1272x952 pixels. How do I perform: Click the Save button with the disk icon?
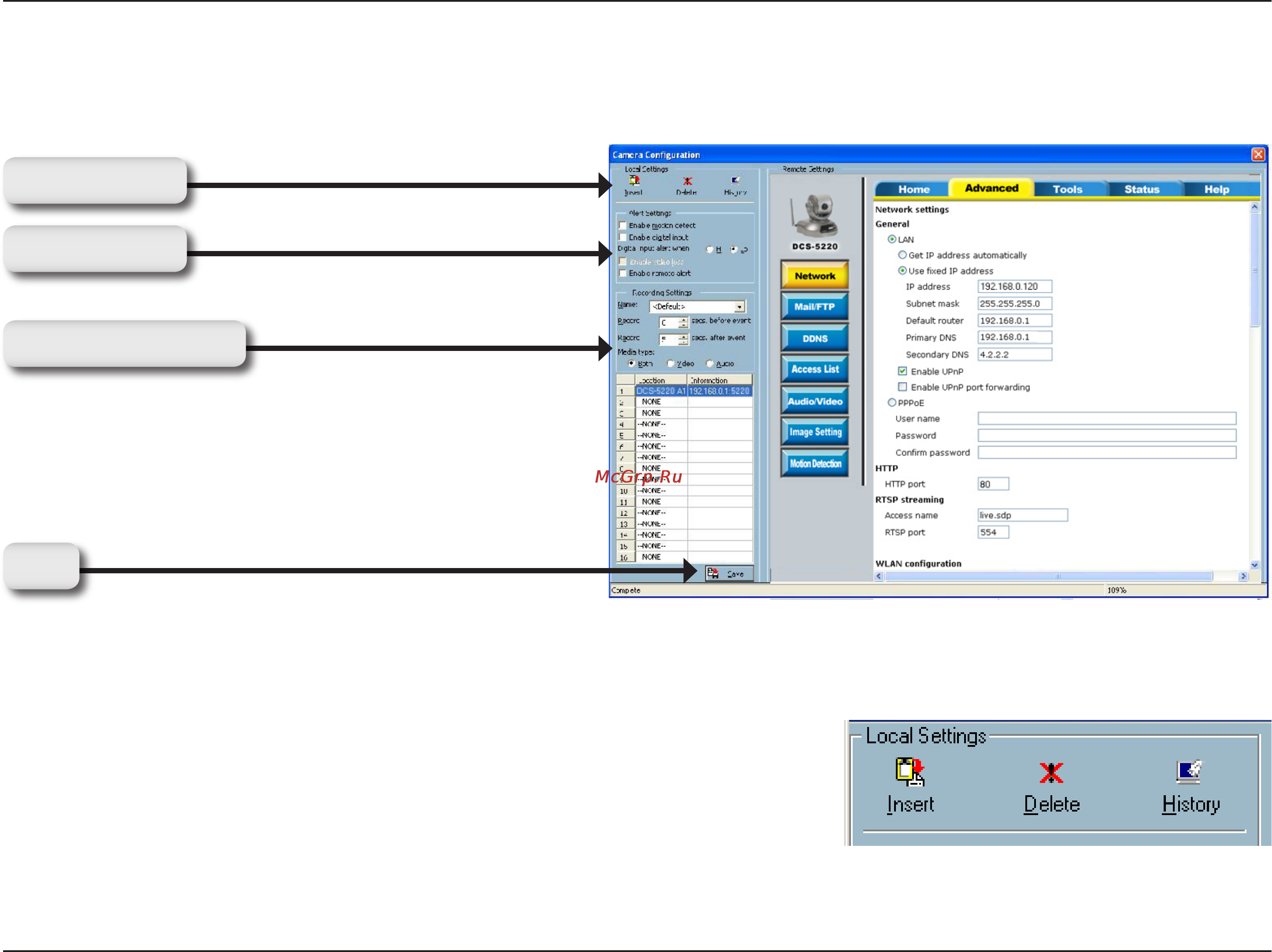point(729,574)
